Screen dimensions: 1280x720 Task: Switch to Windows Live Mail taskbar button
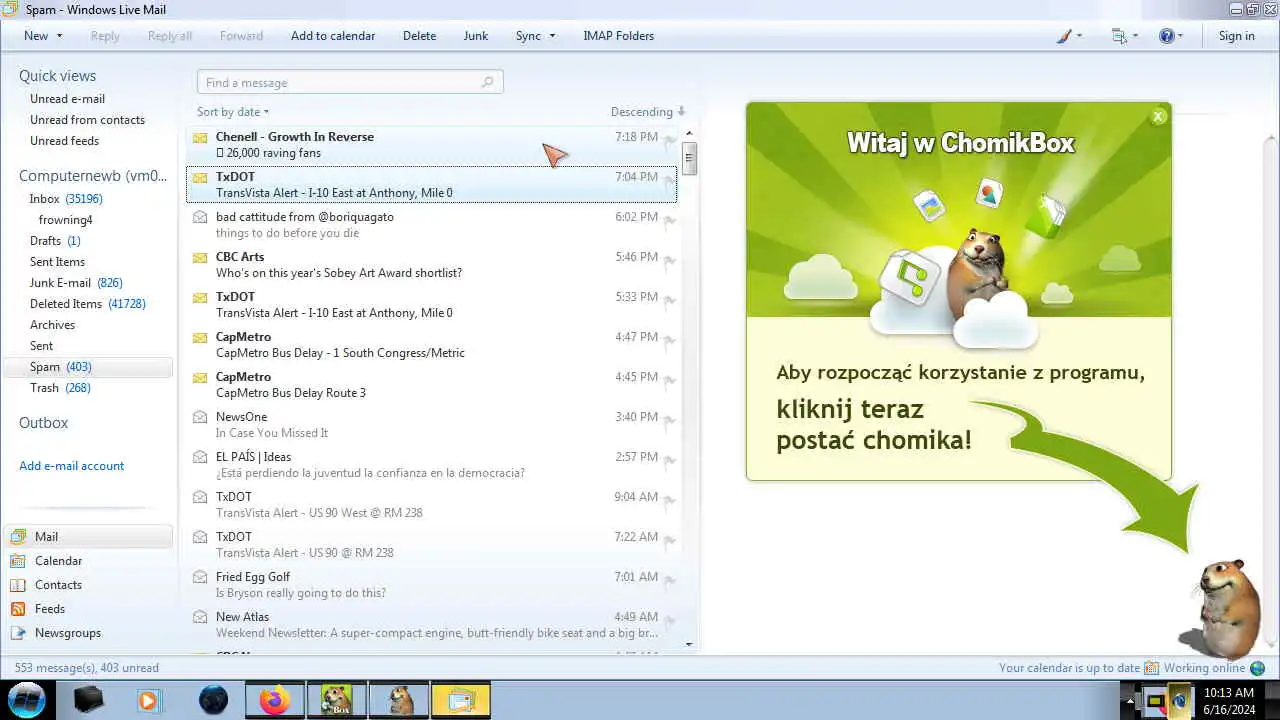(461, 700)
